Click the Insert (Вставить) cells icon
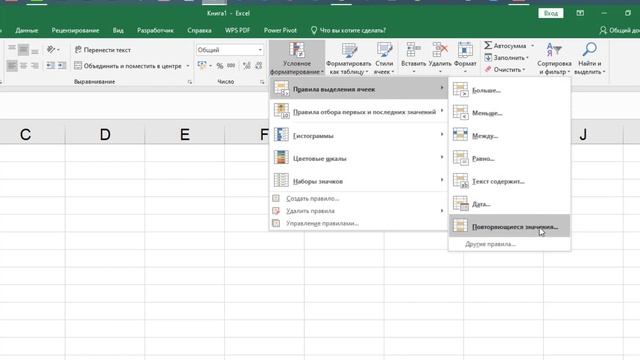640x360 pixels. coord(413,50)
